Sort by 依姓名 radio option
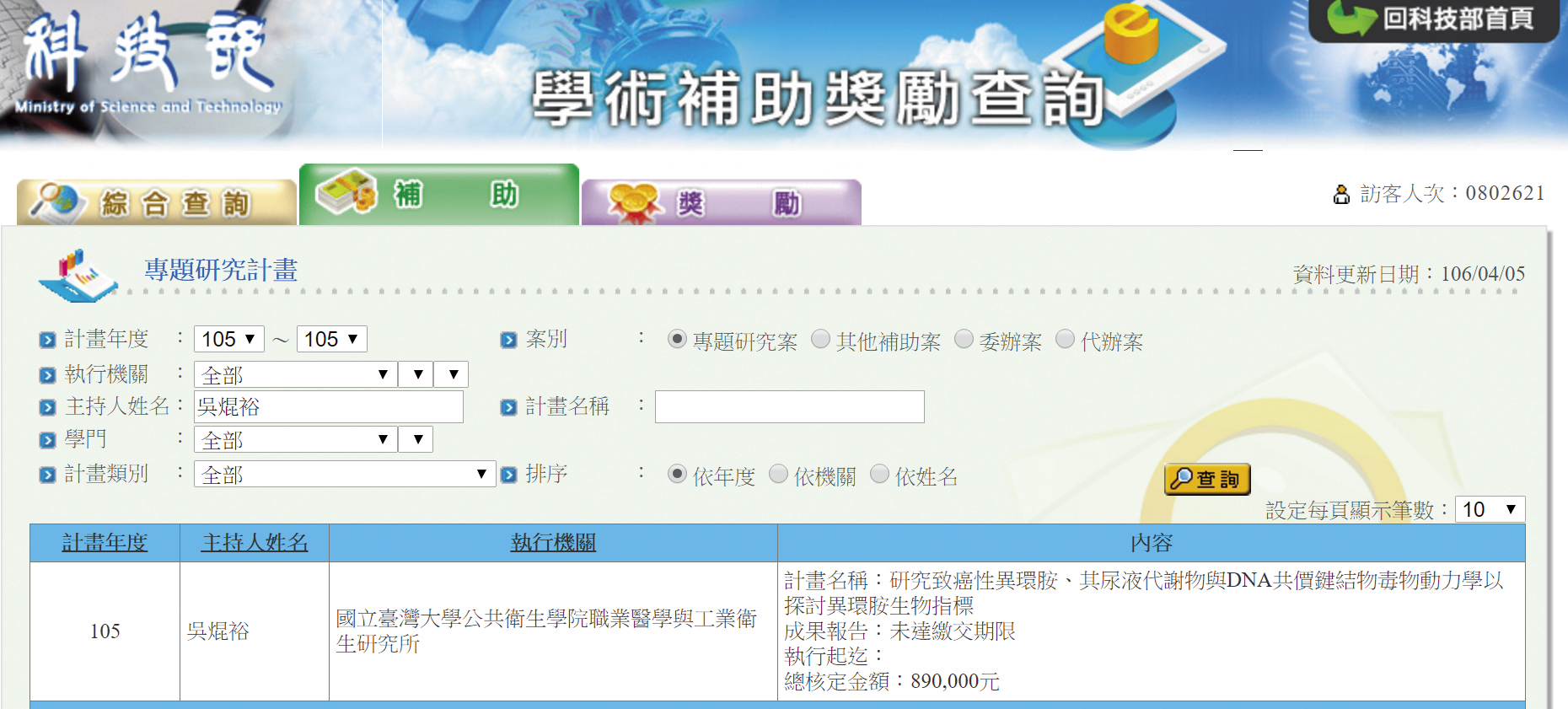The height and width of the screenshot is (709, 1568). (x=879, y=474)
